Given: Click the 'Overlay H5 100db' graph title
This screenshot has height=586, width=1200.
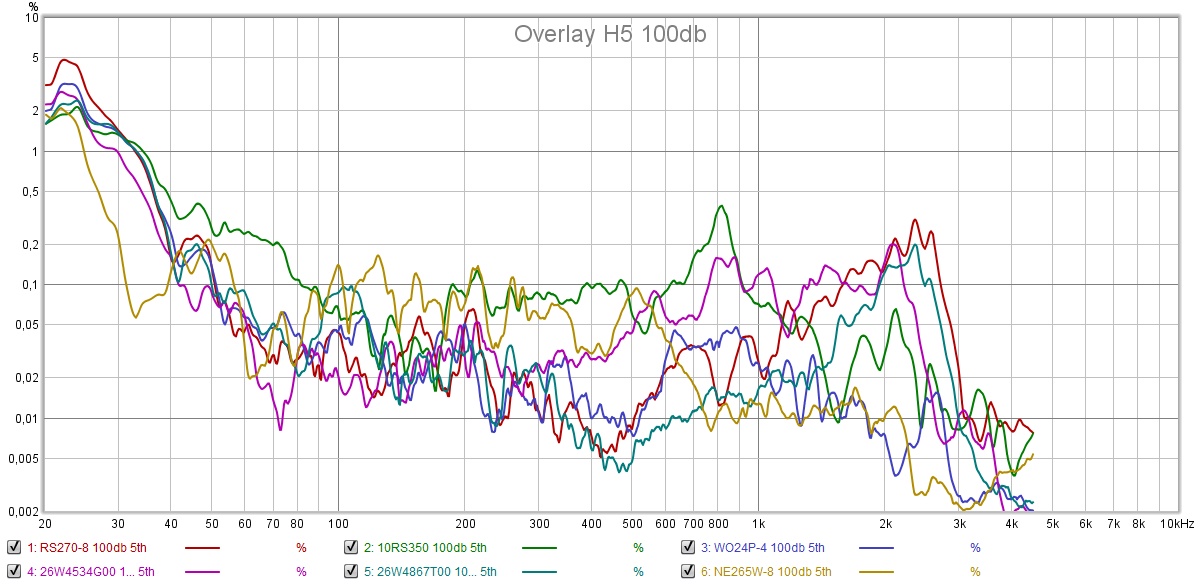Looking at the screenshot, I should point(611,34).
